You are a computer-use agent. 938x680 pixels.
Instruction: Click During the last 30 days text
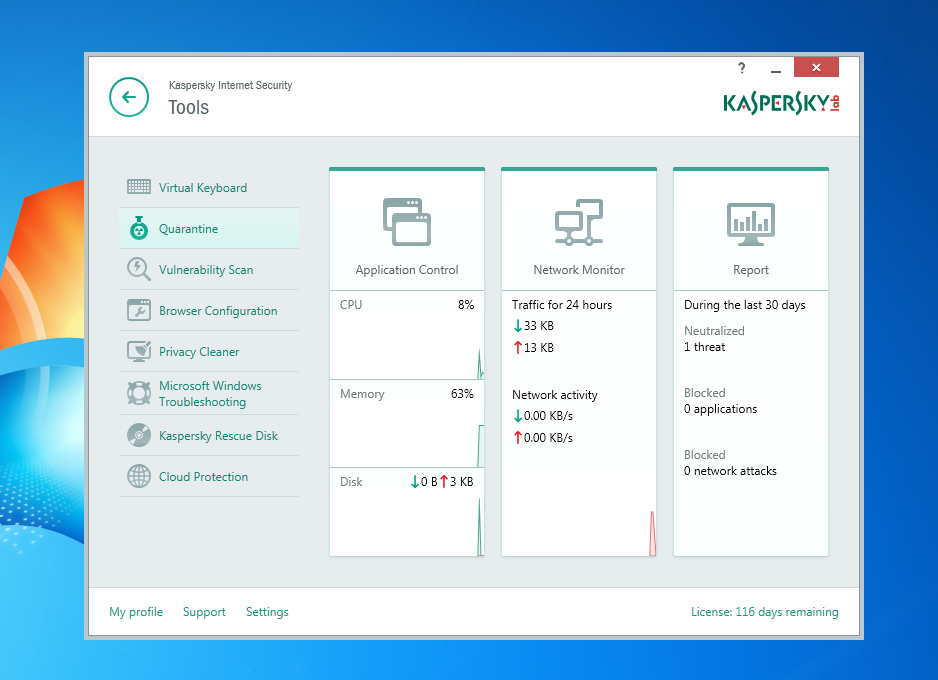tap(745, 305)
